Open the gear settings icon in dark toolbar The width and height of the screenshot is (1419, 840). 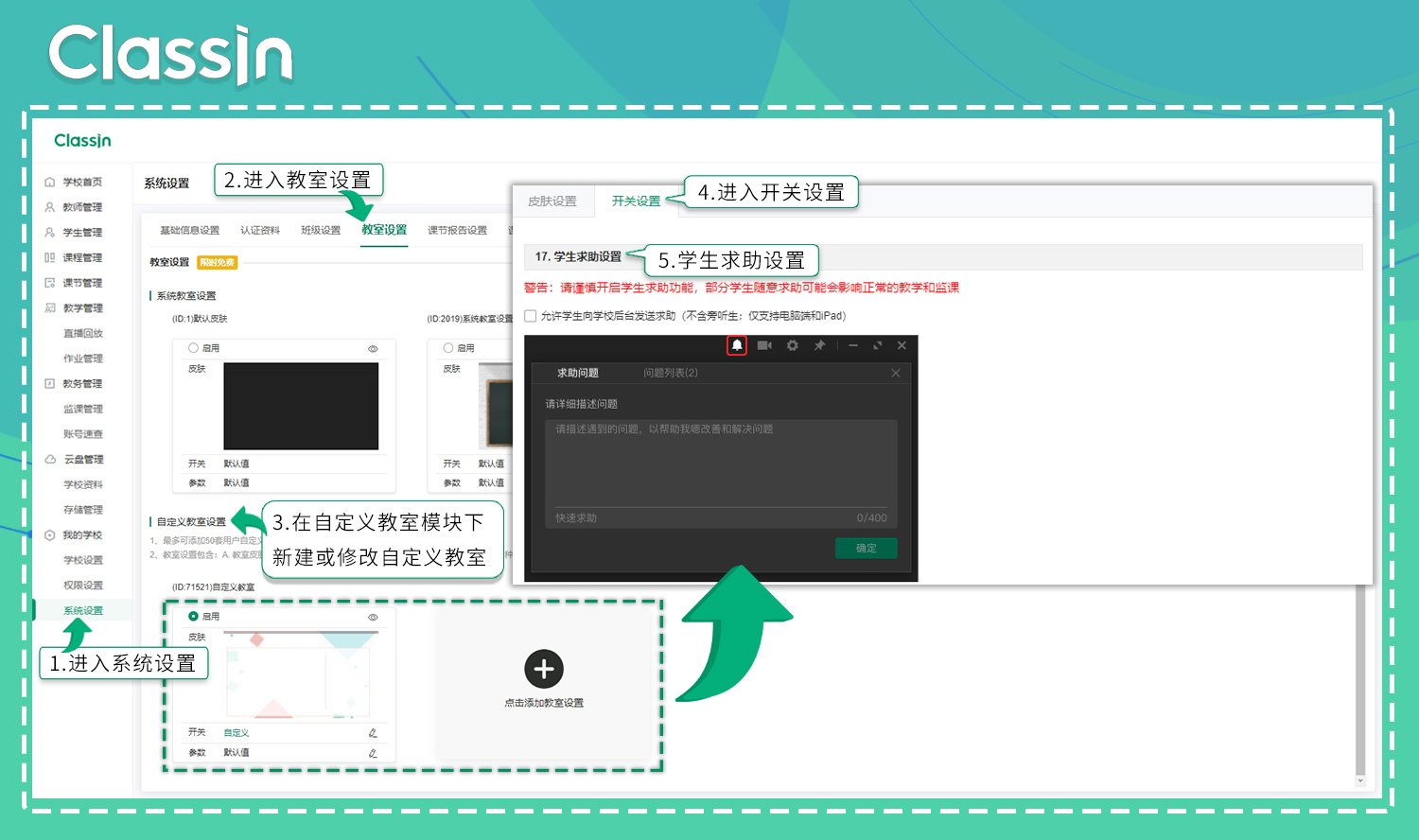pos(793,345)
